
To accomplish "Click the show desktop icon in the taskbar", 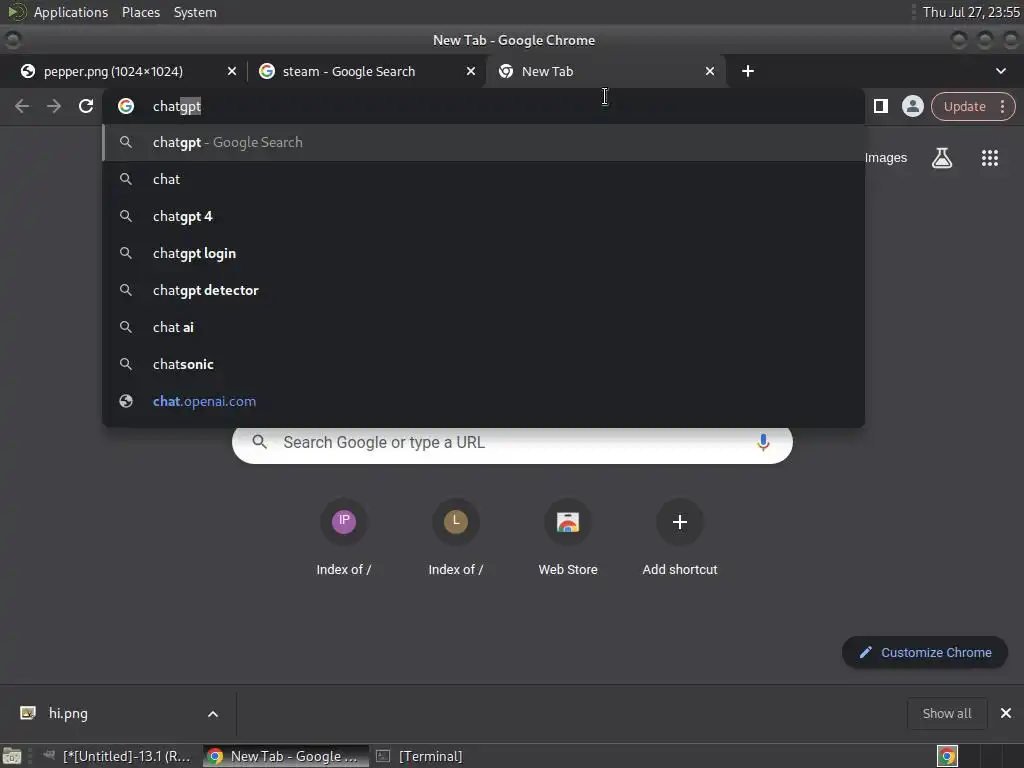I will (x=12, y=756).
